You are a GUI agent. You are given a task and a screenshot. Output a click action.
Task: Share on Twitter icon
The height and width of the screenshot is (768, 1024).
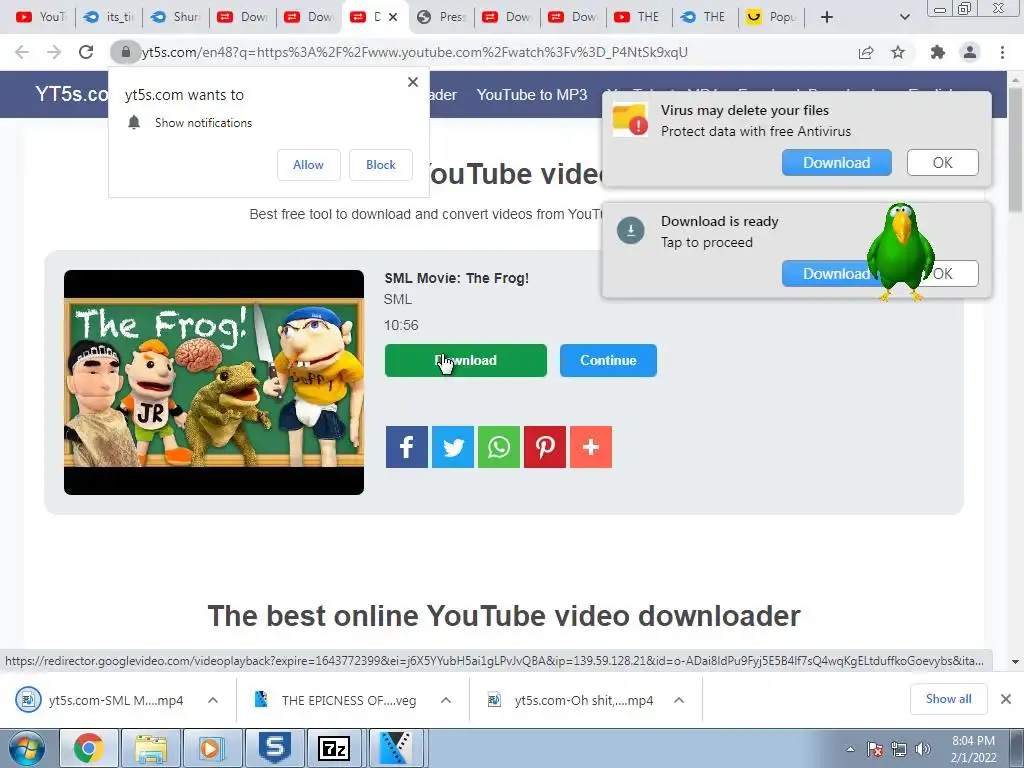(x=453, y=447)
